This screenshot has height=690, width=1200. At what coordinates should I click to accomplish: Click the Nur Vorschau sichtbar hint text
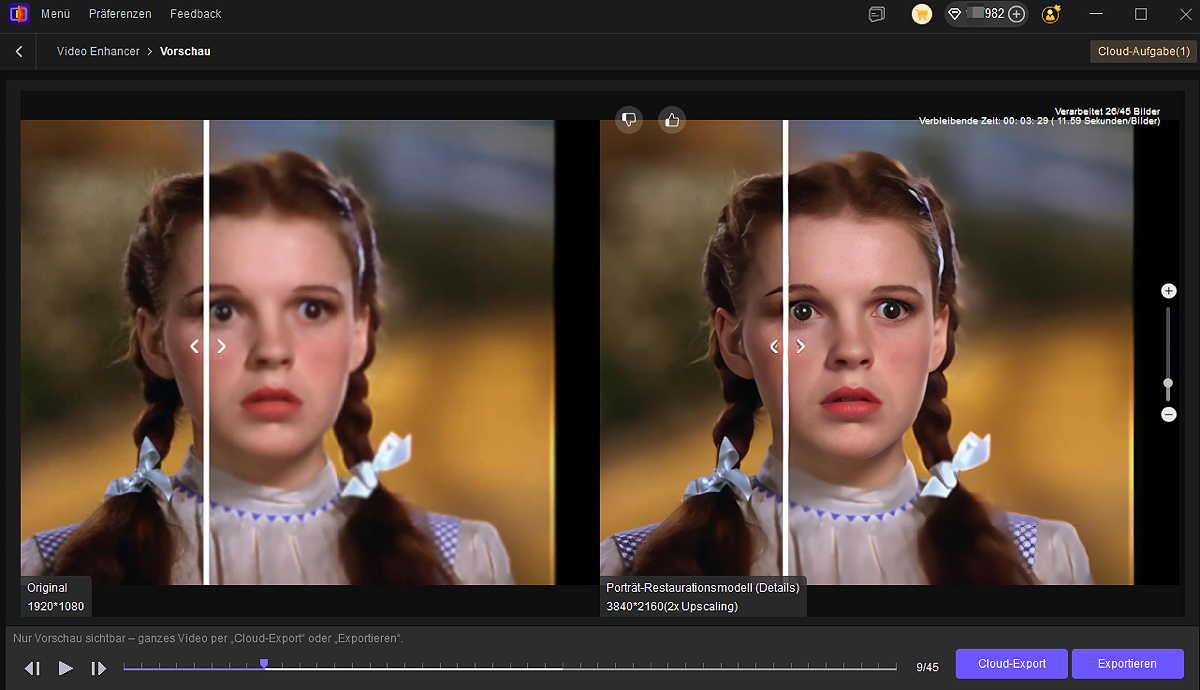click(x=208, y=638)
